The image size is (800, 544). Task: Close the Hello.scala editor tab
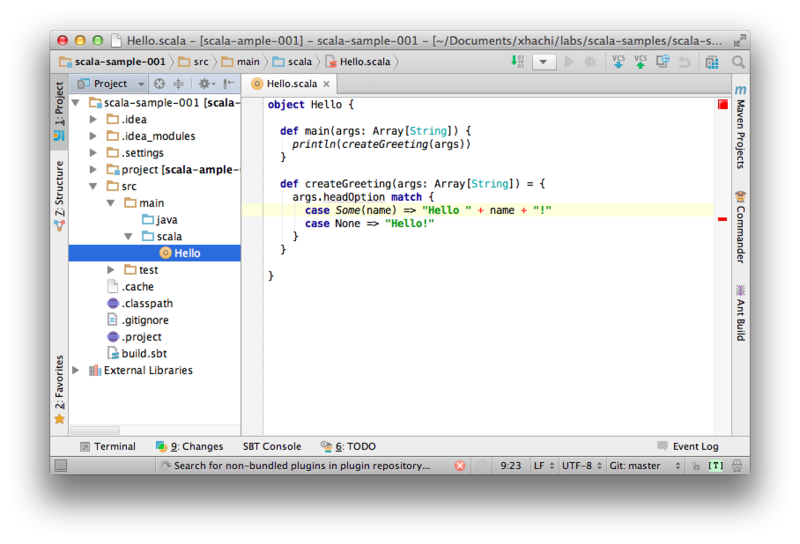coord(327,84)
